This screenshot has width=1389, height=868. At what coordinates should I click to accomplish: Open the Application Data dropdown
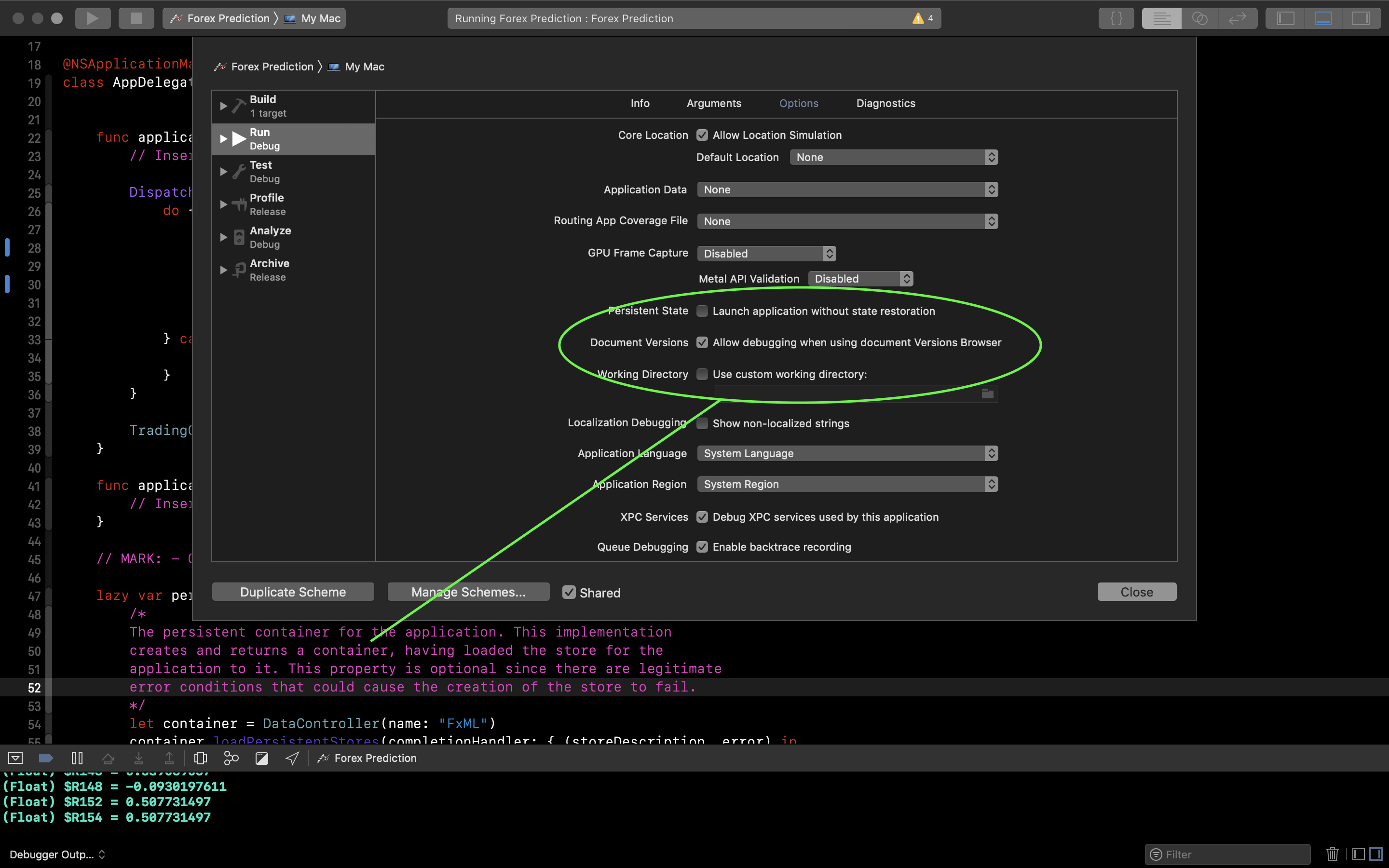(x=847, y=190)
